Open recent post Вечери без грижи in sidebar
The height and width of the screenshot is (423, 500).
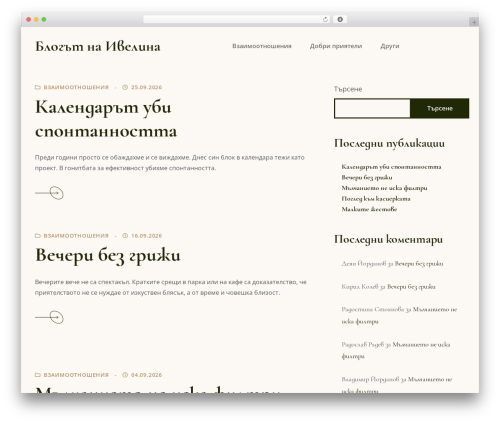coord(367,177)
